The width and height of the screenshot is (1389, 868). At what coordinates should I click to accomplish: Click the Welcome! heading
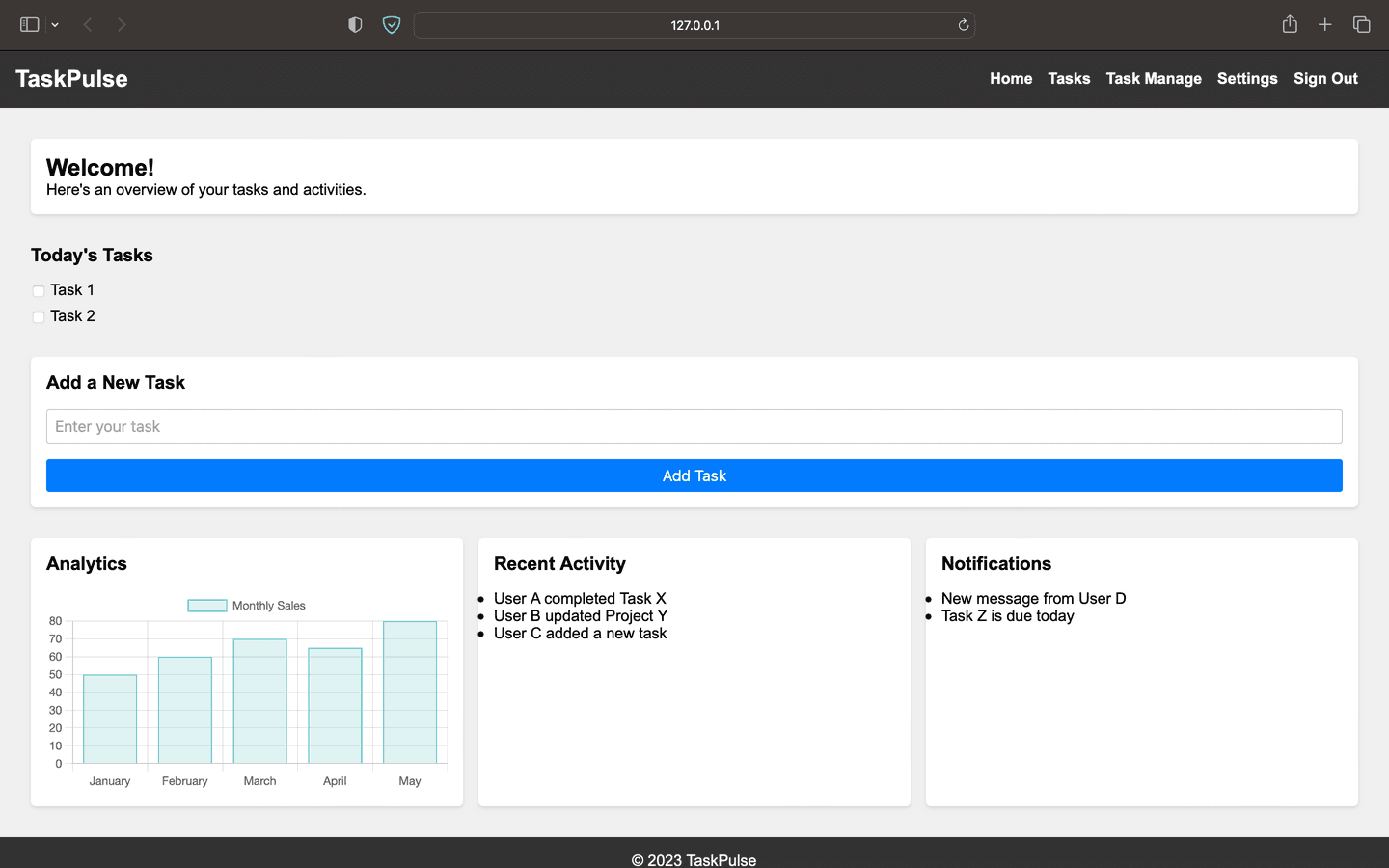pos(100,168)
